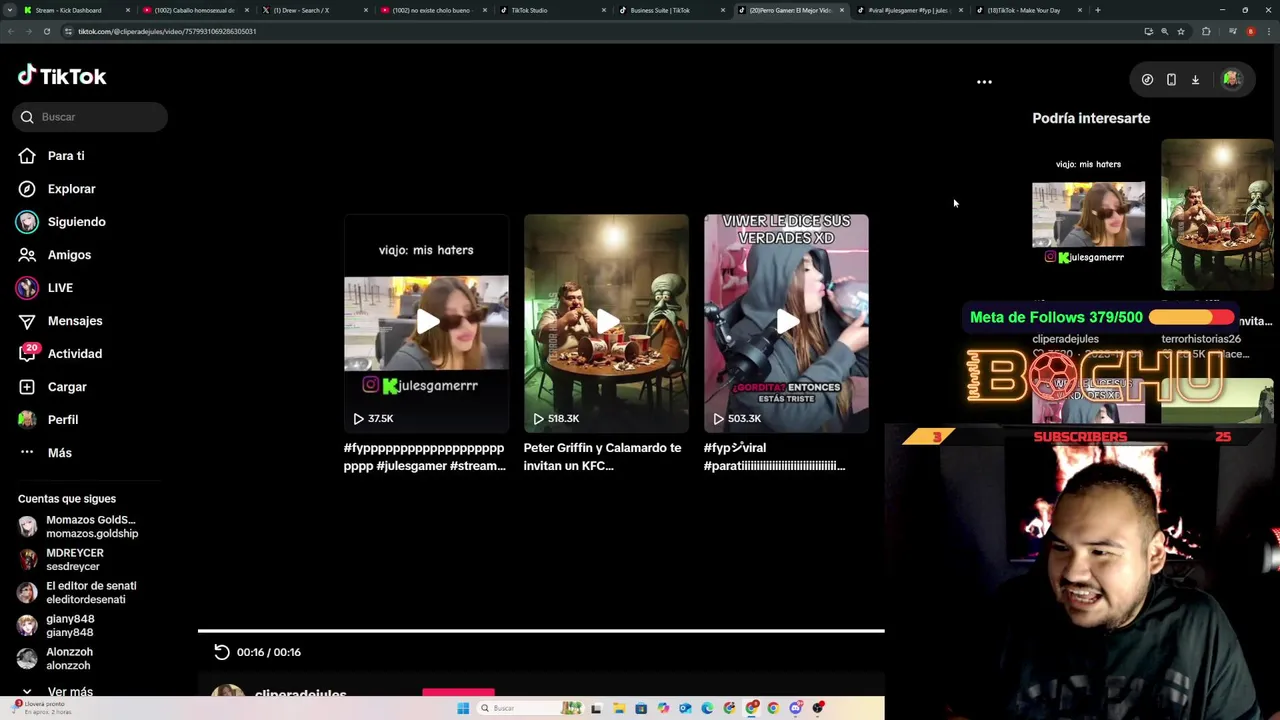Click the coin icon in top right toolbar
Viewport: 1280px width, 720px height.
tap(1147, 80)
